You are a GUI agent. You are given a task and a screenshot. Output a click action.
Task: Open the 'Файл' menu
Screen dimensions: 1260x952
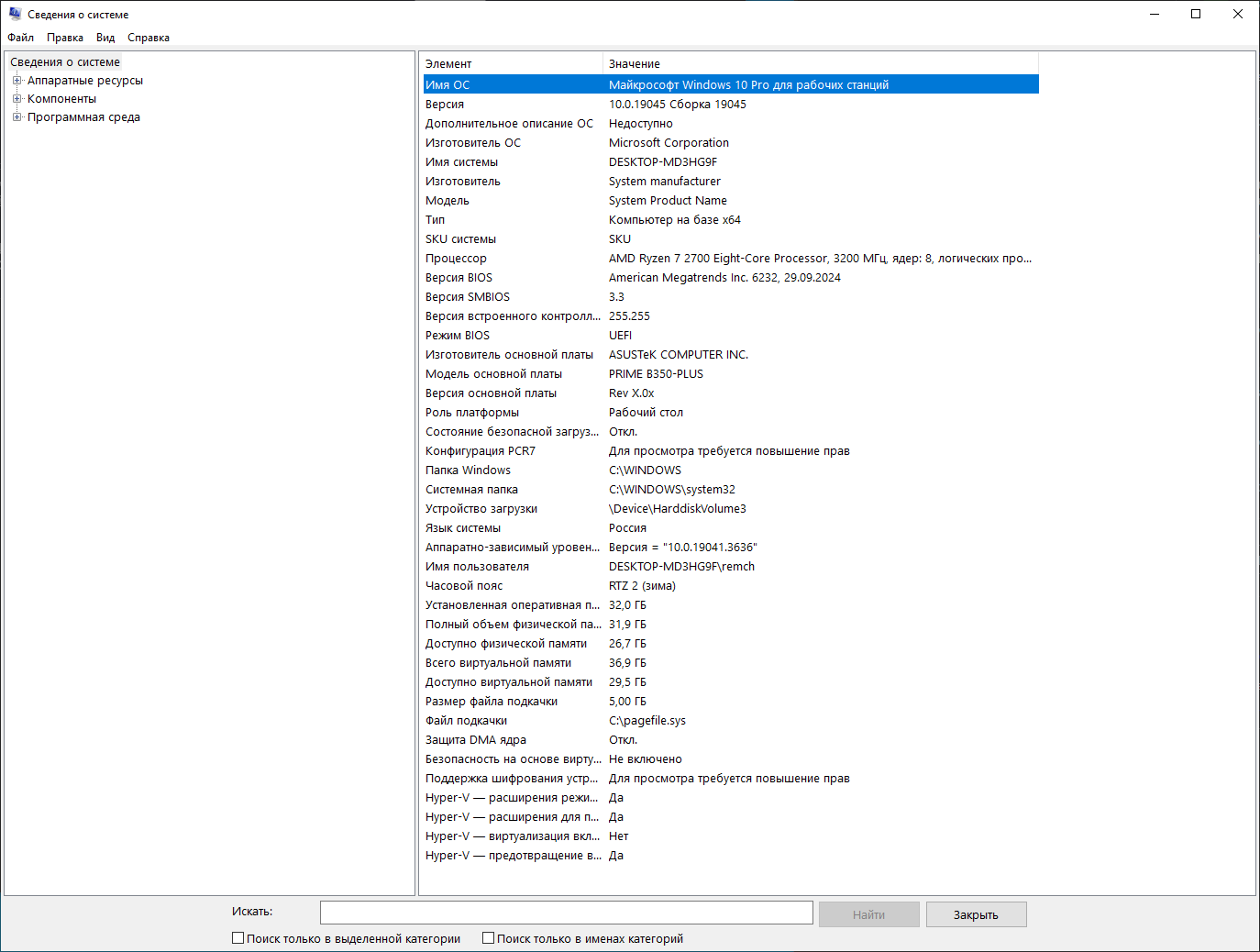[21, 38]
